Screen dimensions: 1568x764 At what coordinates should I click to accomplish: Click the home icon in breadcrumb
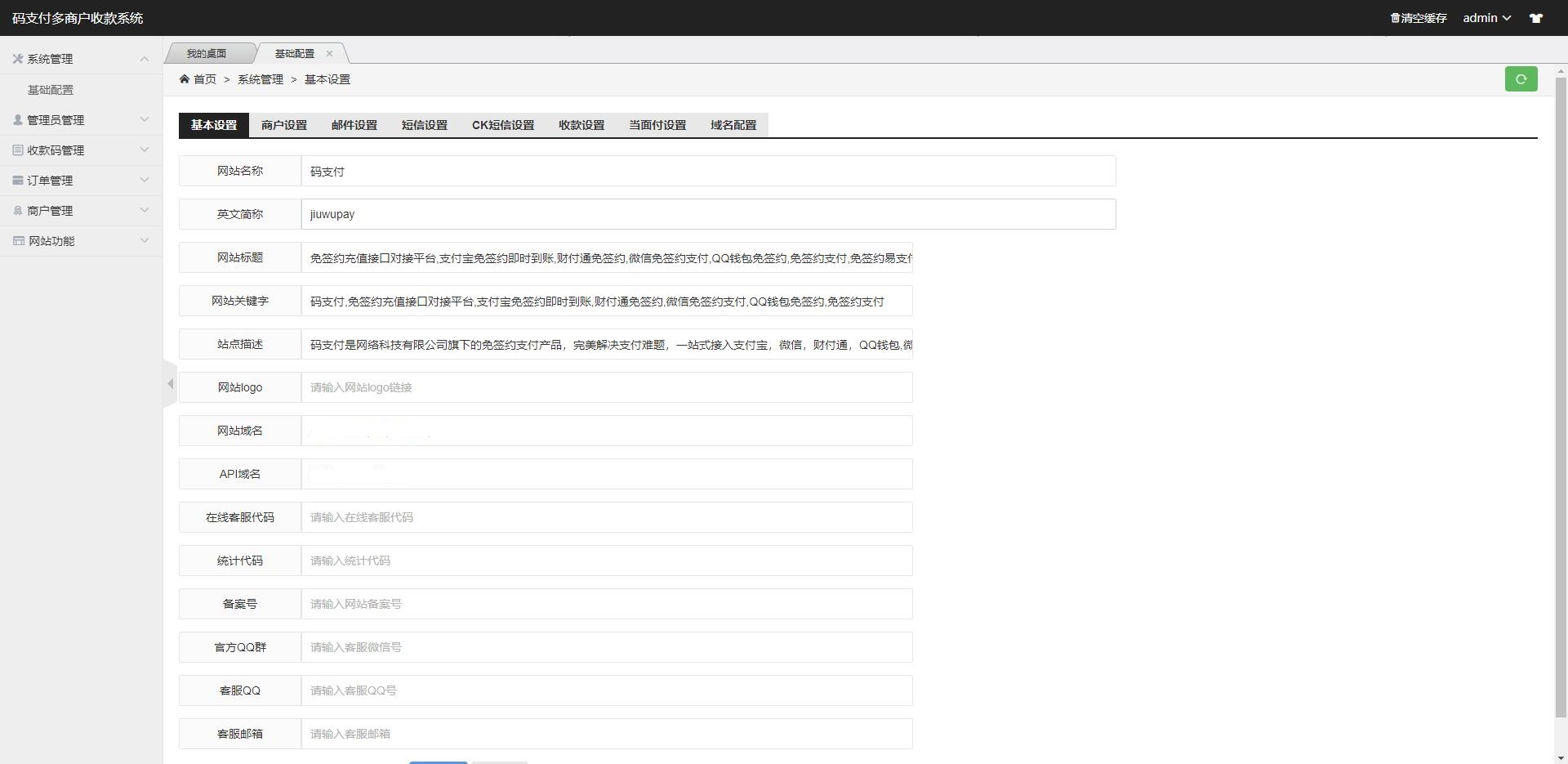click(x=185, y=79)
